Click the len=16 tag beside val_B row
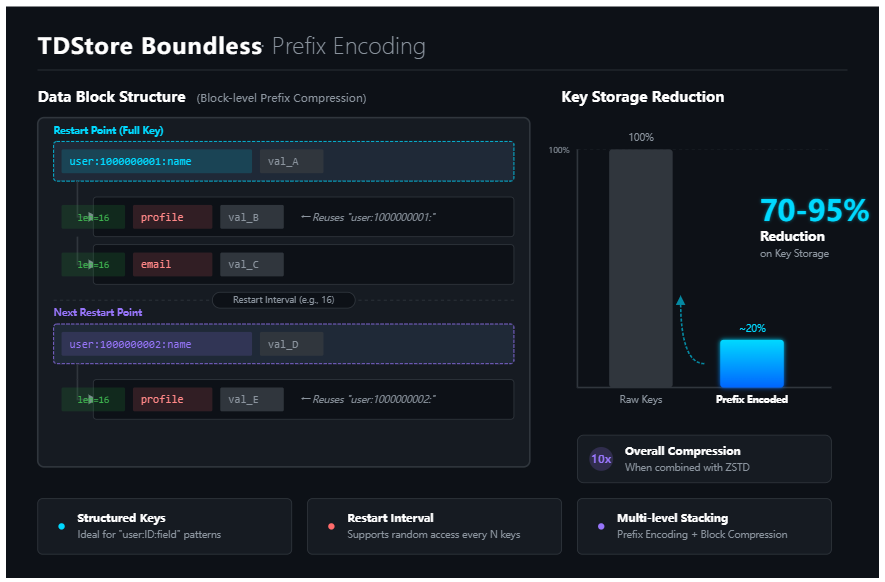The image size is (885, 582). point(93,217)
